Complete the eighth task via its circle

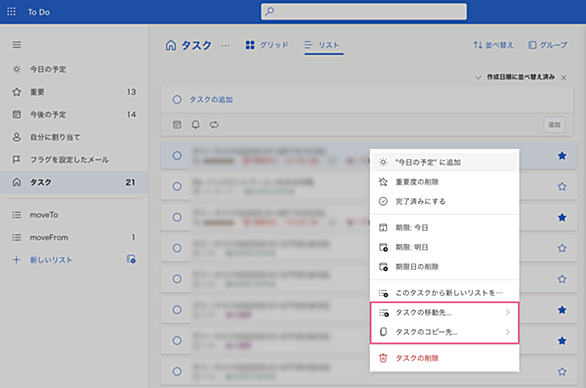pyautogui.click(x=177, y=372)
